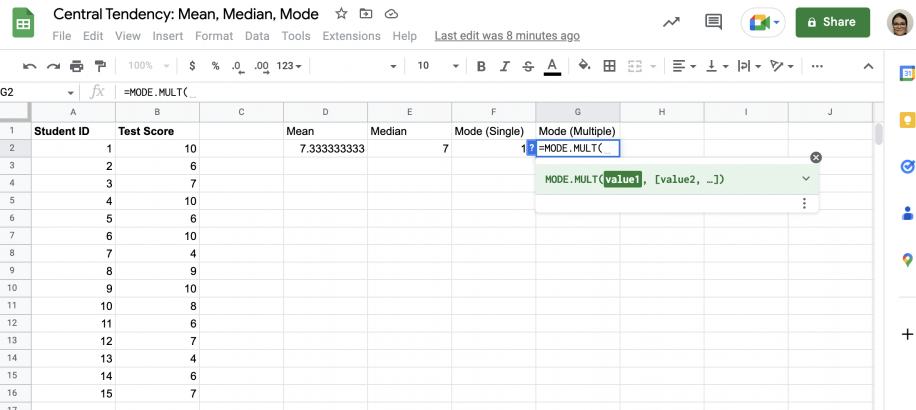Viewport: 916px width, 410px height.
Task: Click the undo icon
Action: tap(29, 66)
